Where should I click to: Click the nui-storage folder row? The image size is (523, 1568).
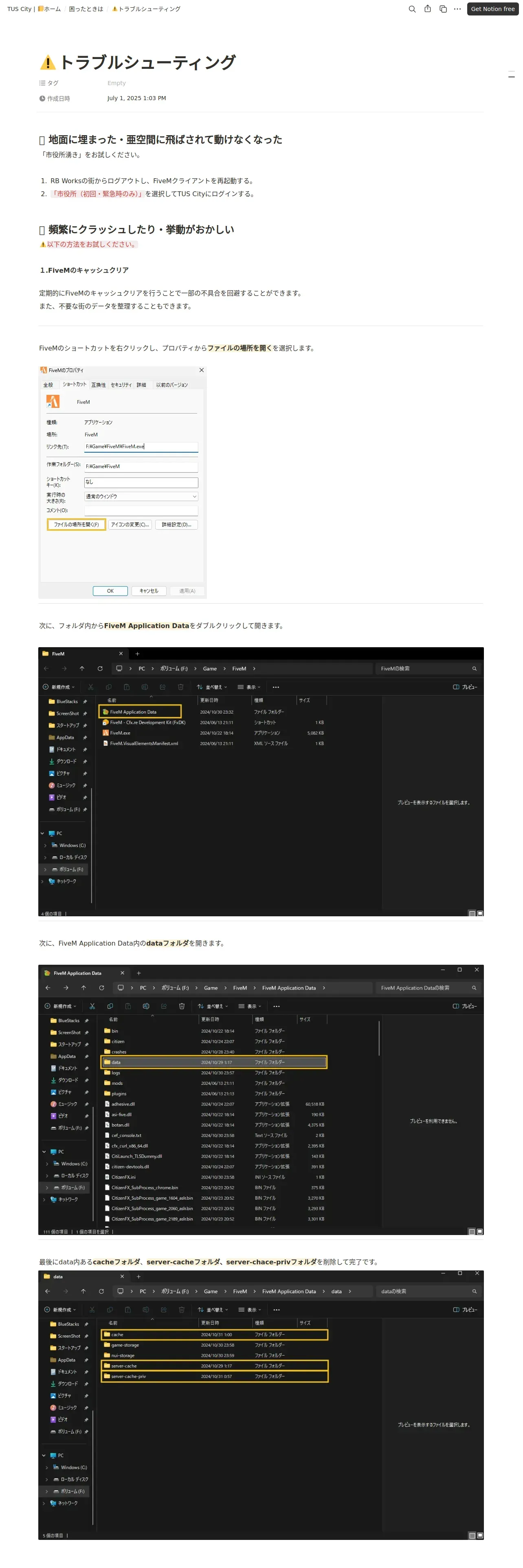click(214, 1355)
